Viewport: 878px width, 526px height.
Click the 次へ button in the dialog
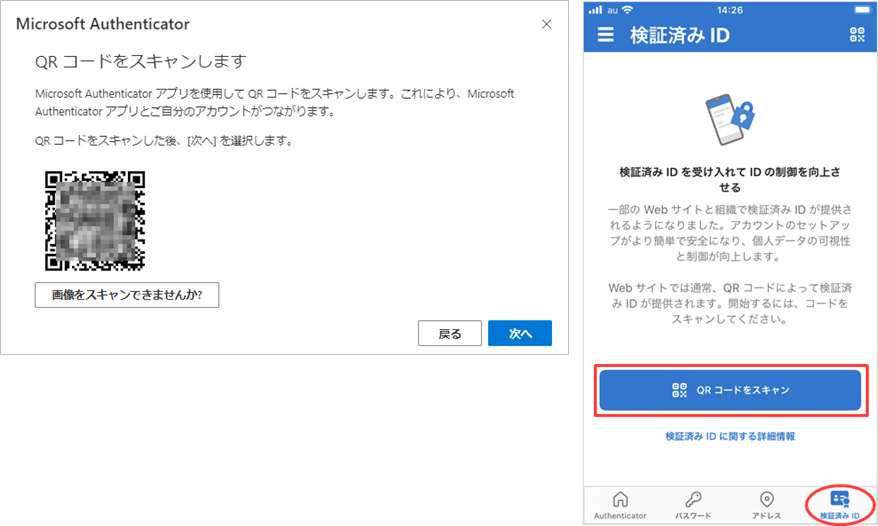(x=520, y=333)
